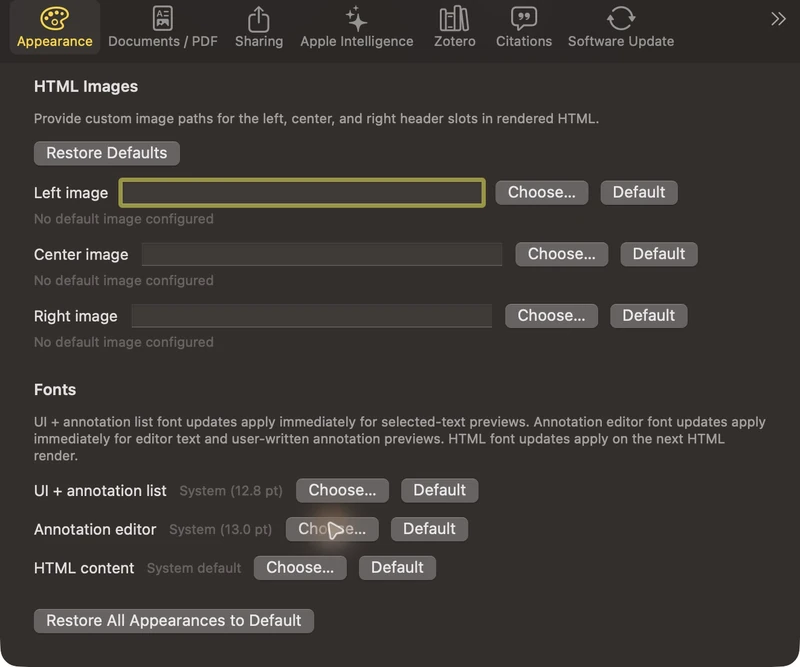Reset Annotation editor font to Default
Screen dimensions: 800x667
[x=429, y=529]
